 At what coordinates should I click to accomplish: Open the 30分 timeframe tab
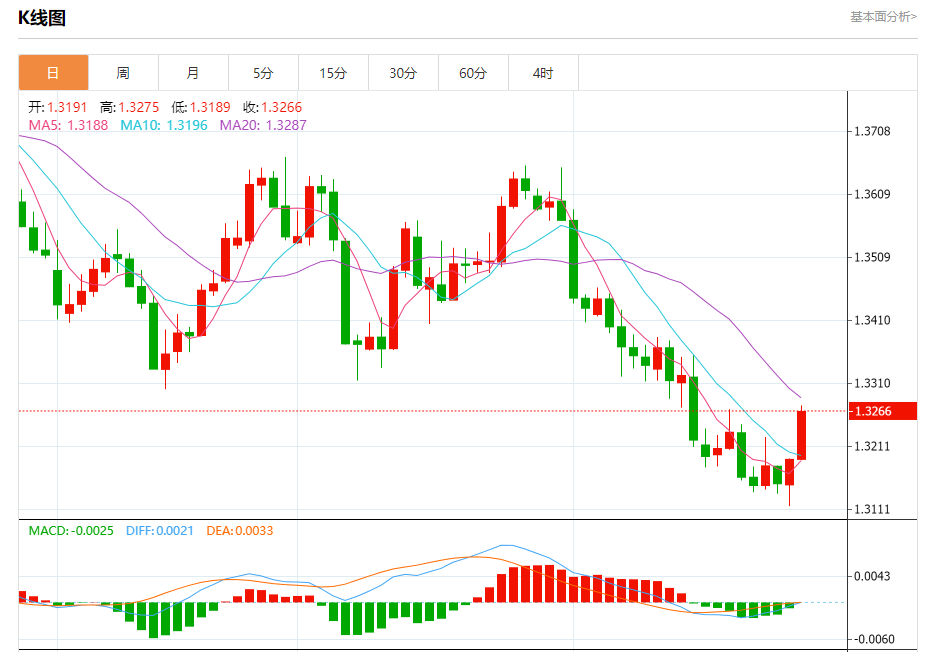pyautogui.click(x=403, y=73)
